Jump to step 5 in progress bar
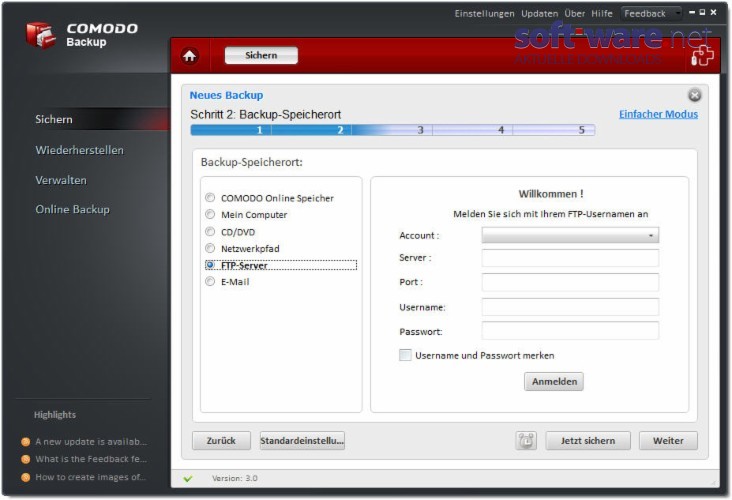 (x=554, y=130)
